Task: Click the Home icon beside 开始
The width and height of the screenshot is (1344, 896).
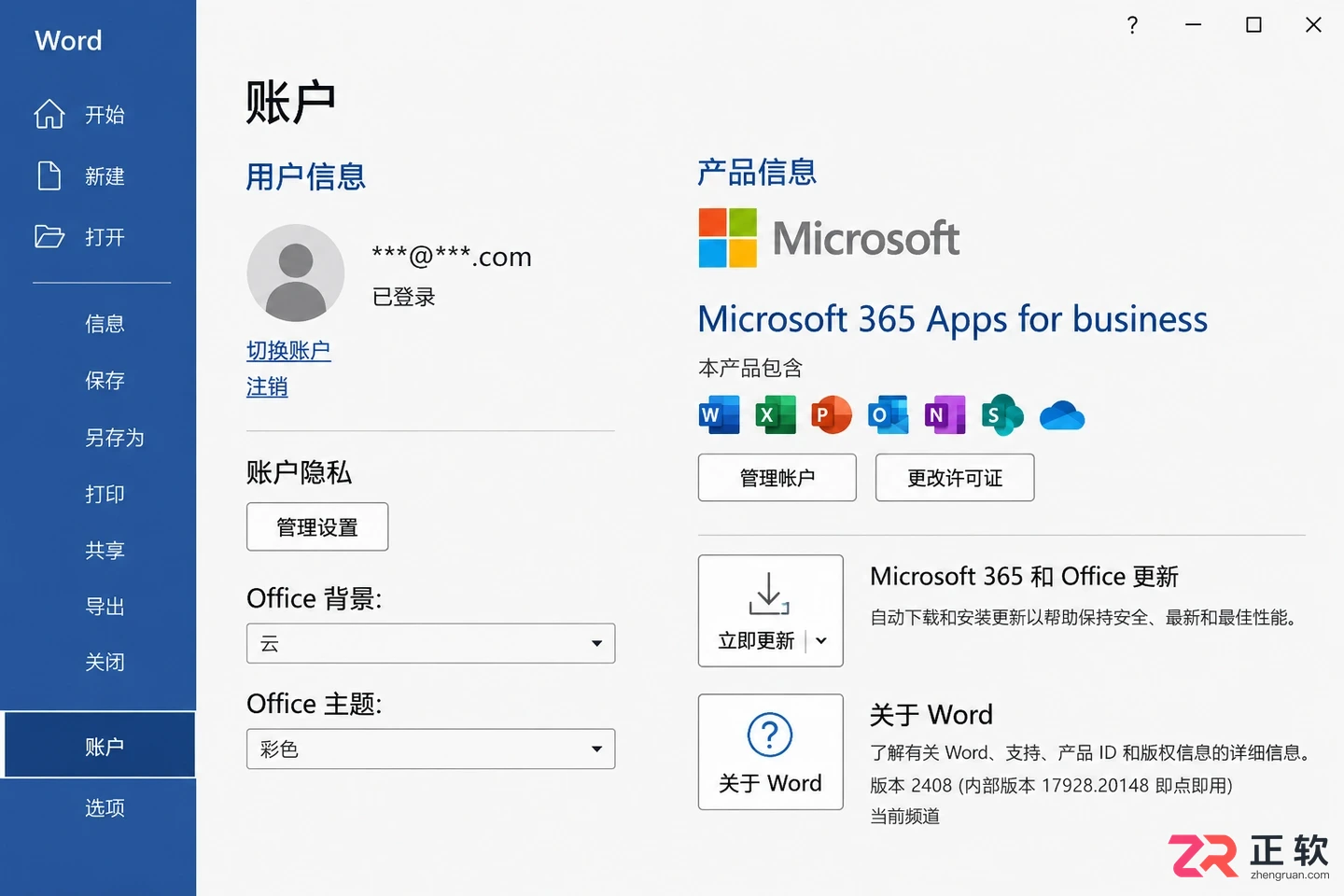Action: [x=49, y=114]
